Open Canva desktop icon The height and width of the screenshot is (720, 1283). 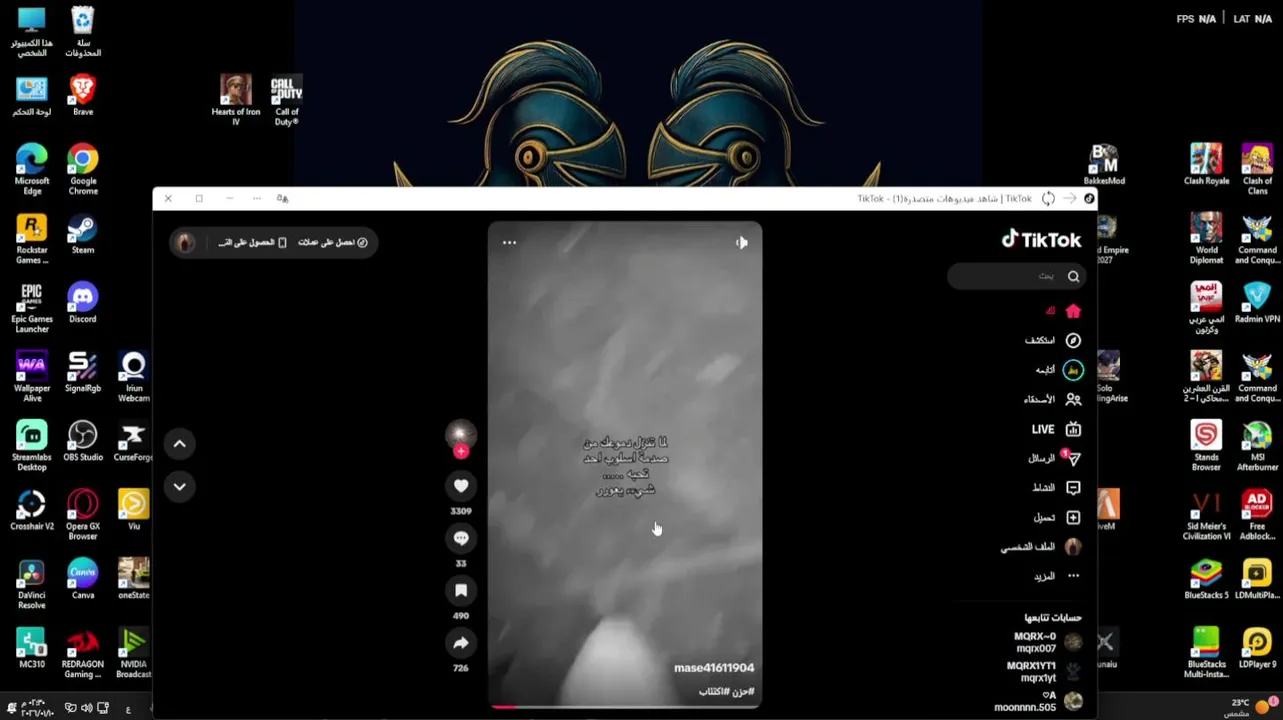(83, 580)
